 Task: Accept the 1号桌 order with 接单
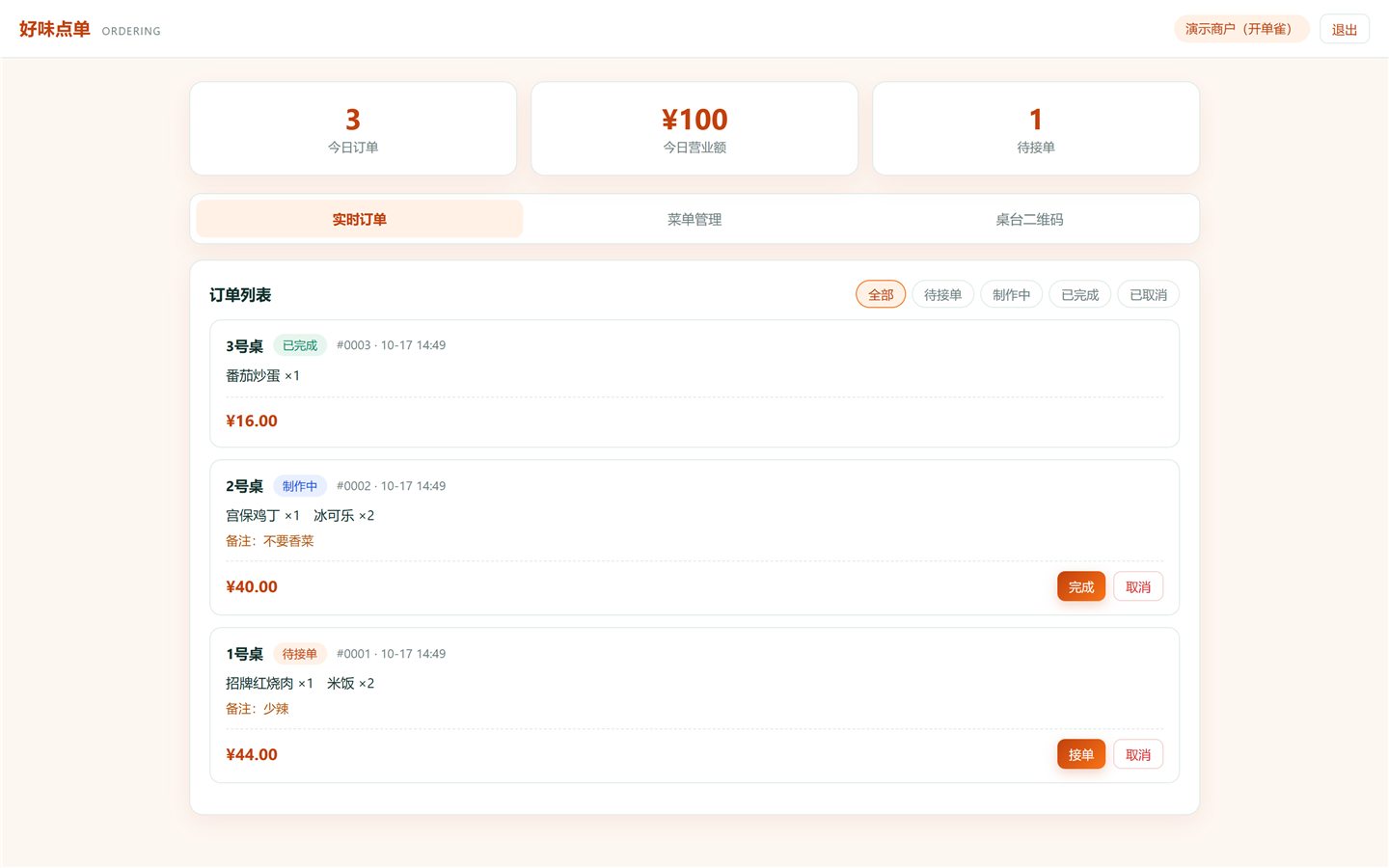(1081, 754)
